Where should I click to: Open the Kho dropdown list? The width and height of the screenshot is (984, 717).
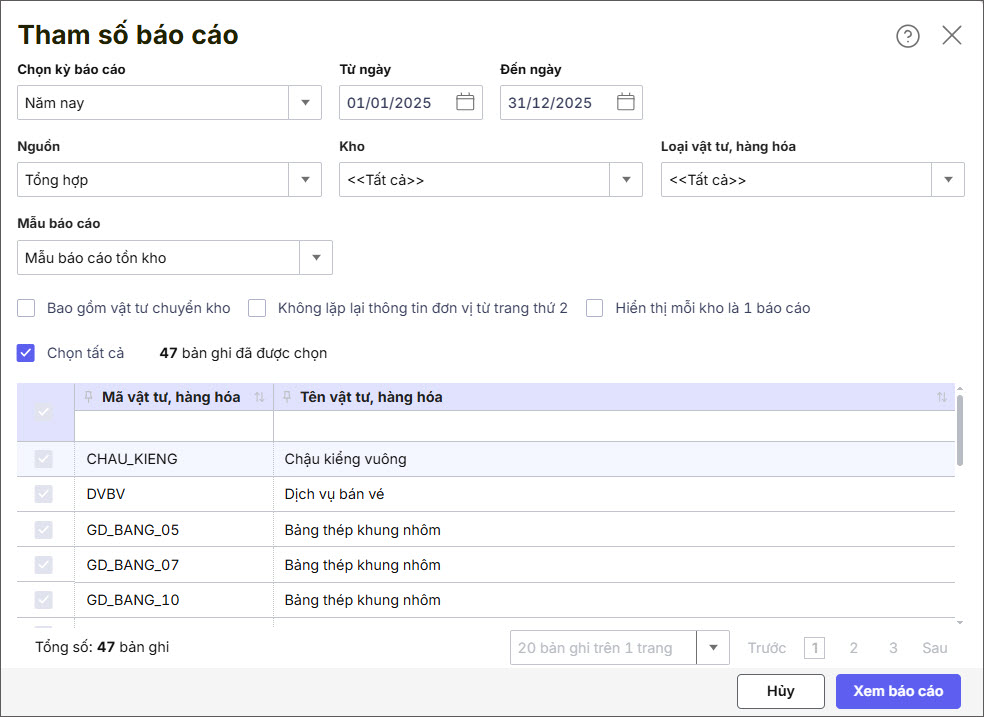[626, 180]
